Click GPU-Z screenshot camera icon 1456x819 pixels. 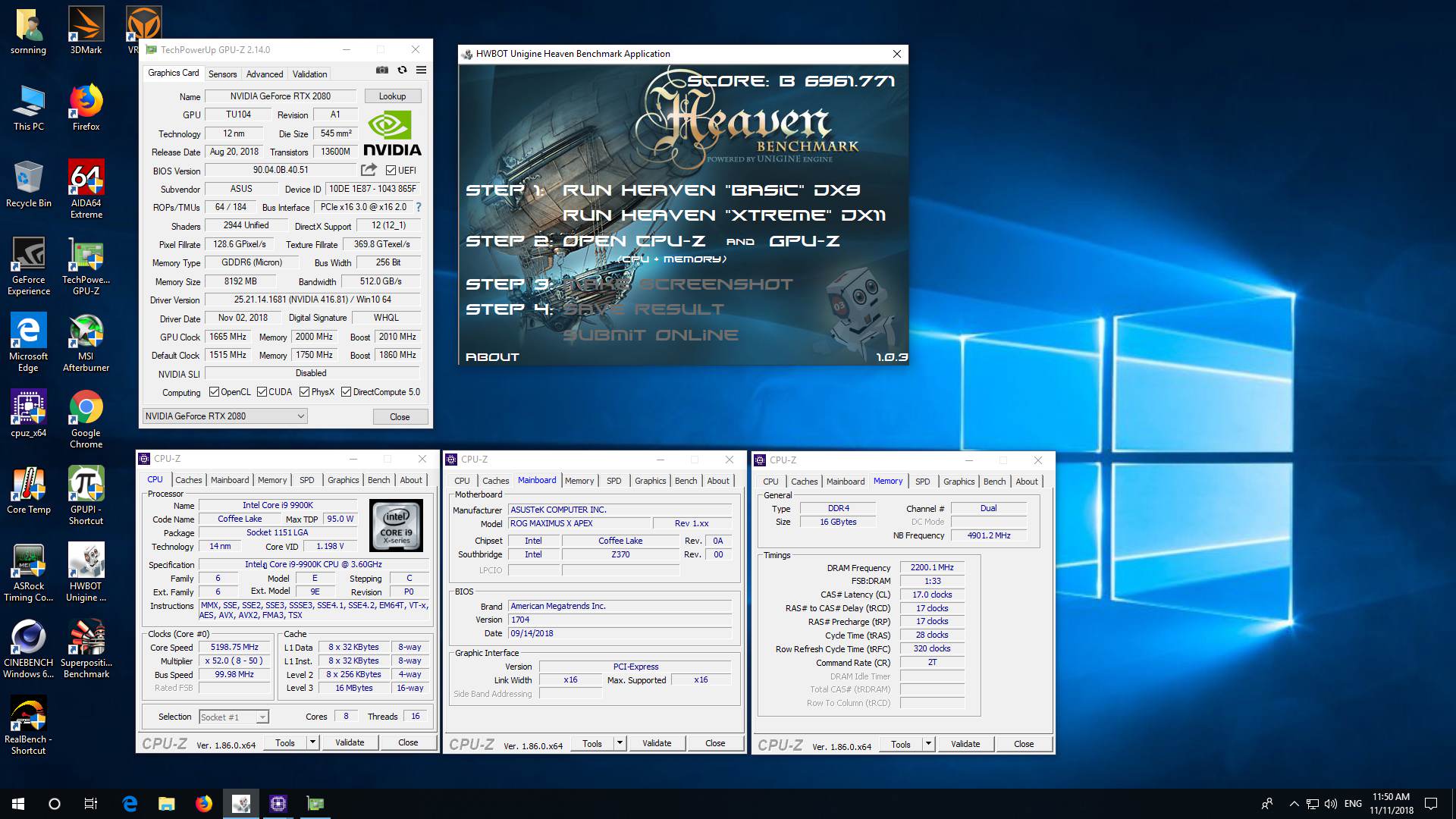point(382,70)
